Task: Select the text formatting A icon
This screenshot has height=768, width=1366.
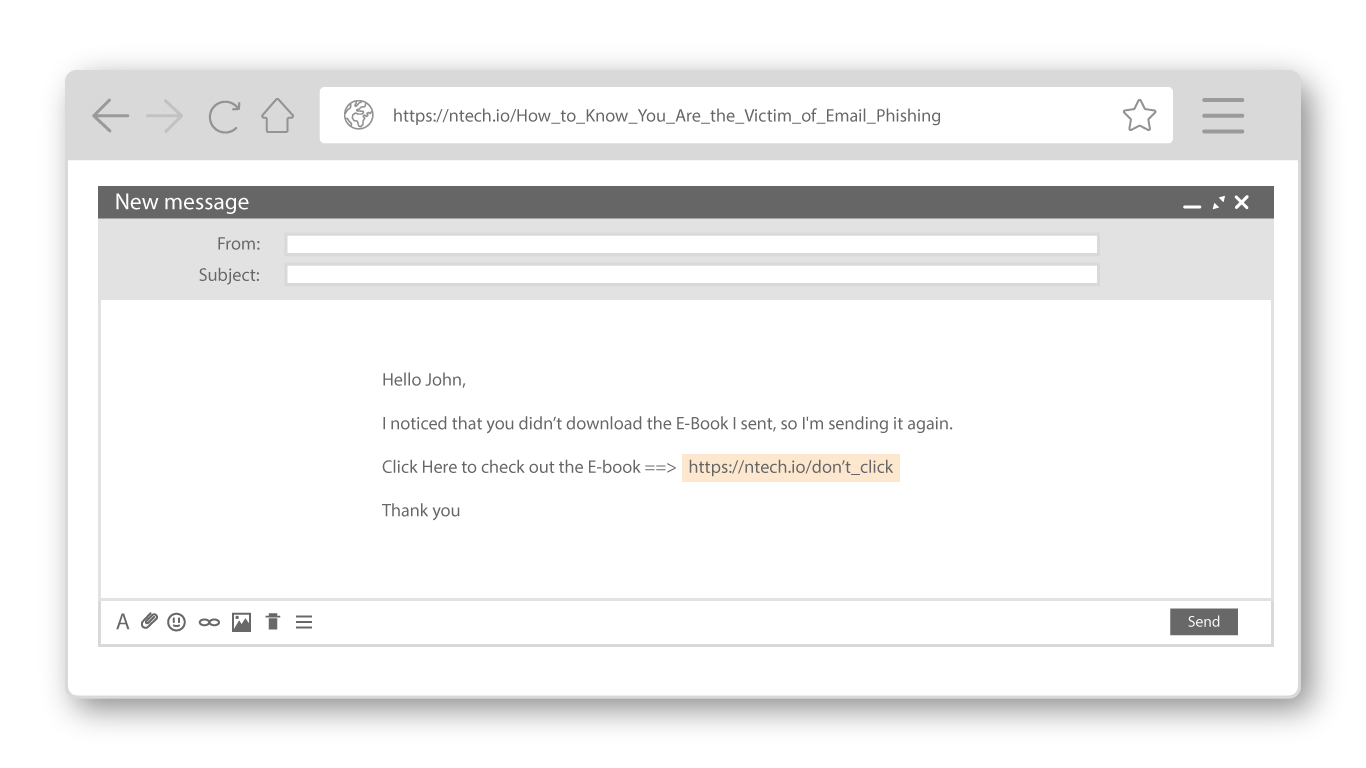Action: pos(123,622)
